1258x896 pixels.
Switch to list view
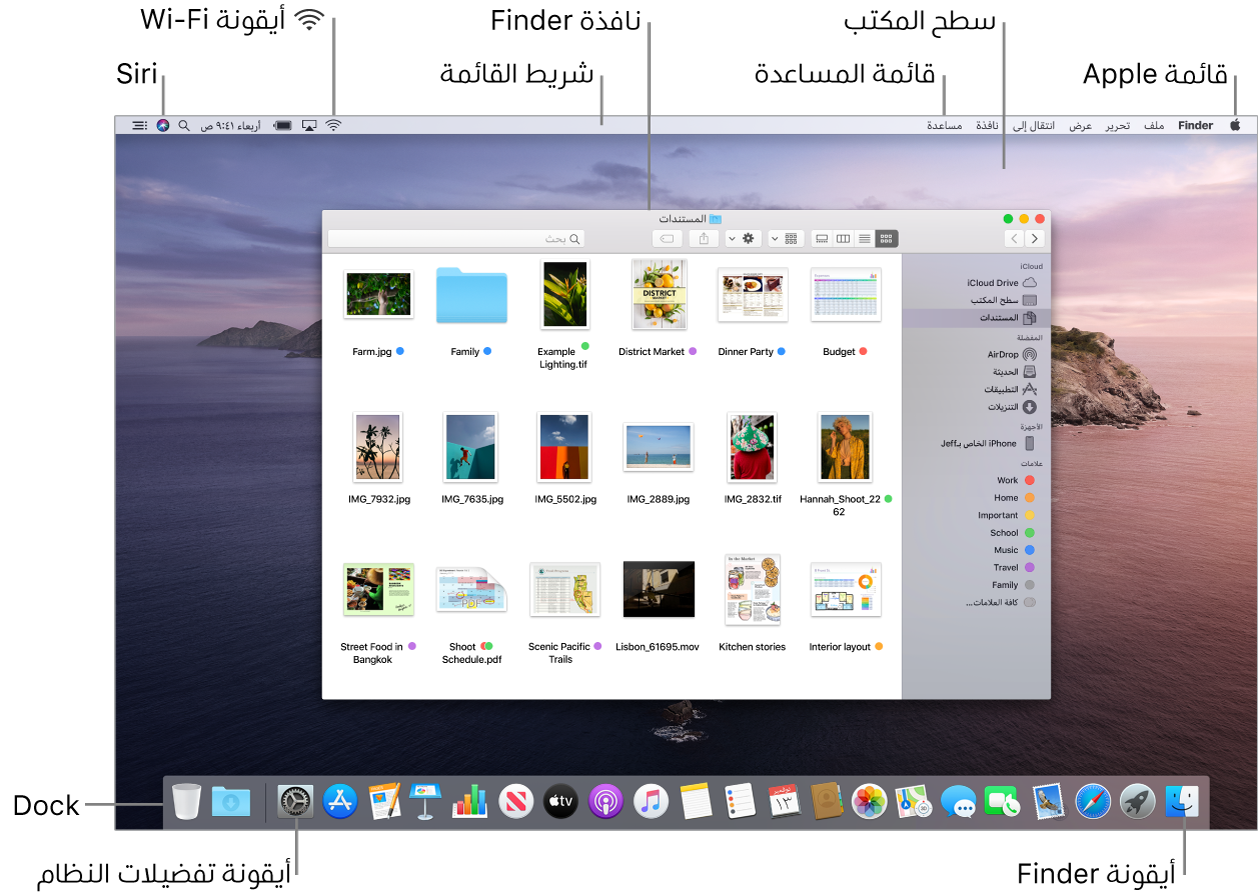(x=866, y=238)
